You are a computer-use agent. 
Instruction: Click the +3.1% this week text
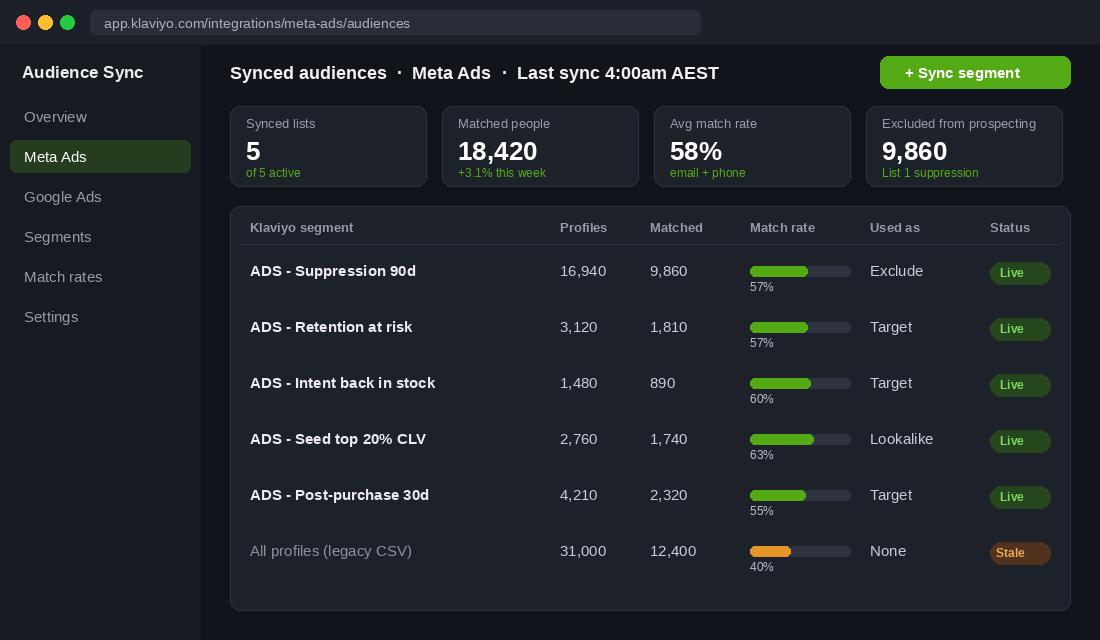502,173
